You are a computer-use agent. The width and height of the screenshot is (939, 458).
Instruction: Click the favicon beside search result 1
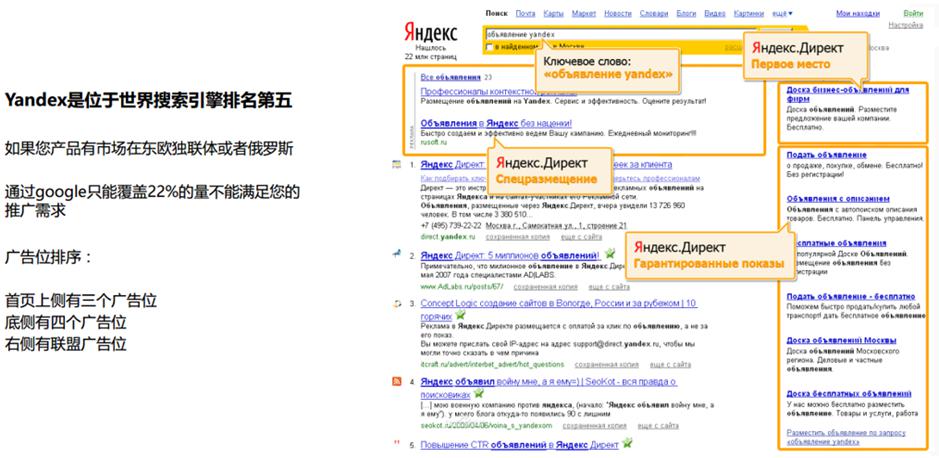pyautogui.click(x=396, y=163)
